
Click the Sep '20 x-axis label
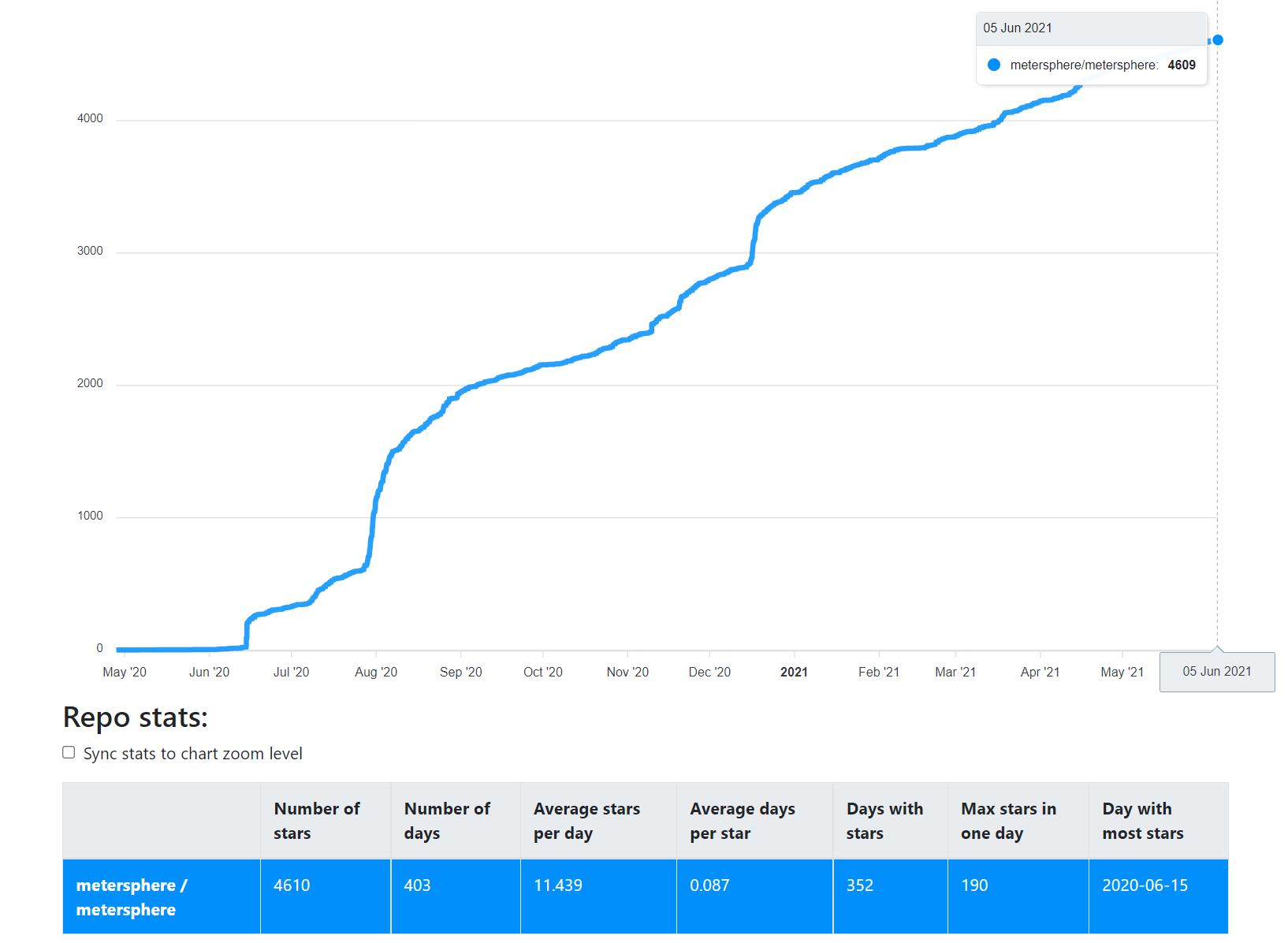coord(460,673)
